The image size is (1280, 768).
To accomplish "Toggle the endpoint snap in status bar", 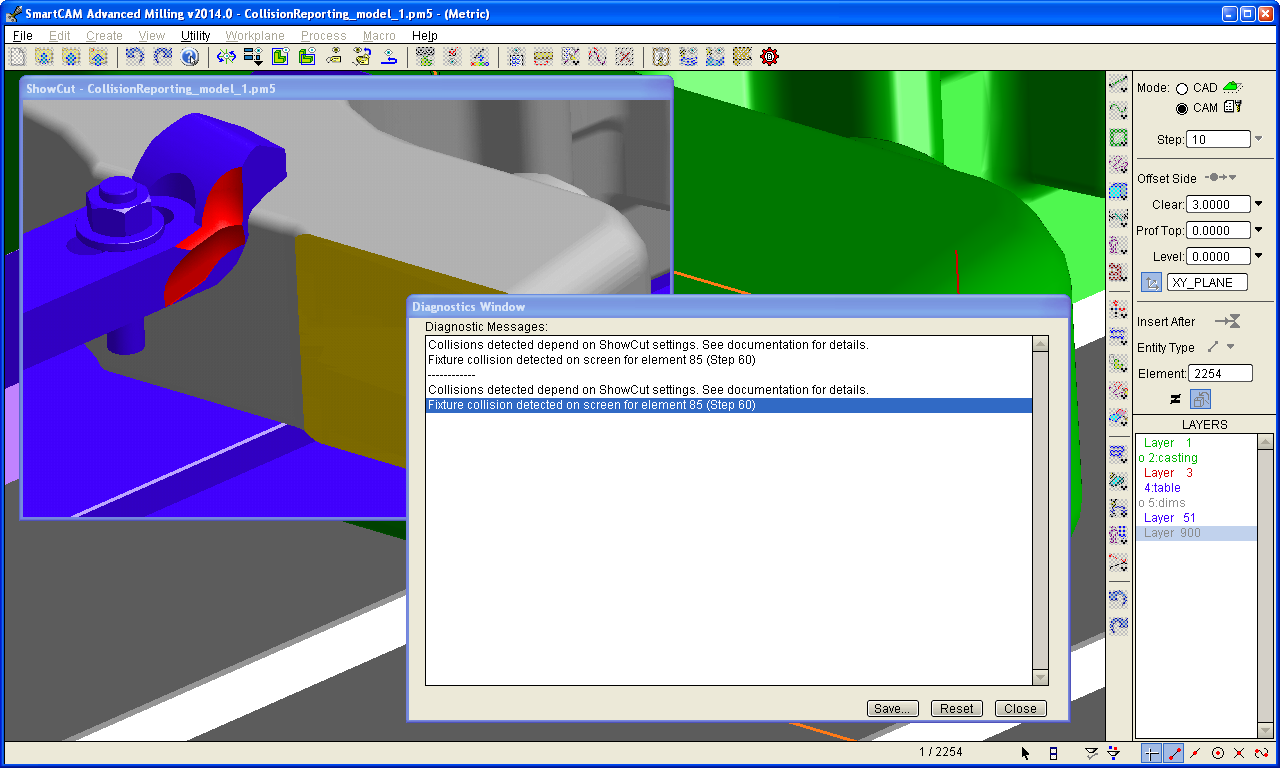I will (1174, 753).
